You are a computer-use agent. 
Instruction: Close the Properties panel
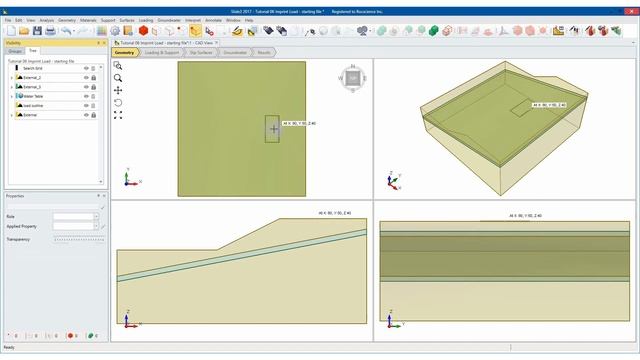[x=104, y=196]
